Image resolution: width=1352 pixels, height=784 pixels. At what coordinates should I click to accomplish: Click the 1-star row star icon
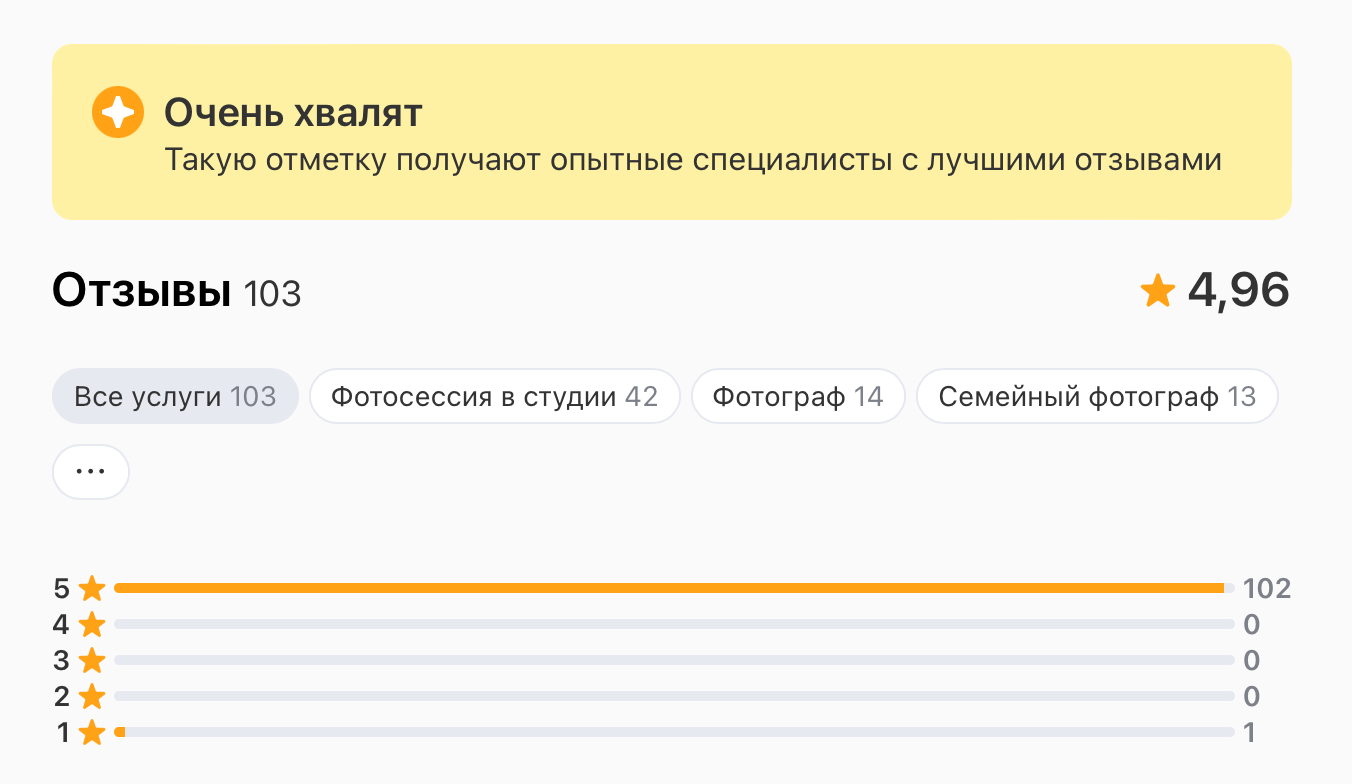pos(92,733)
